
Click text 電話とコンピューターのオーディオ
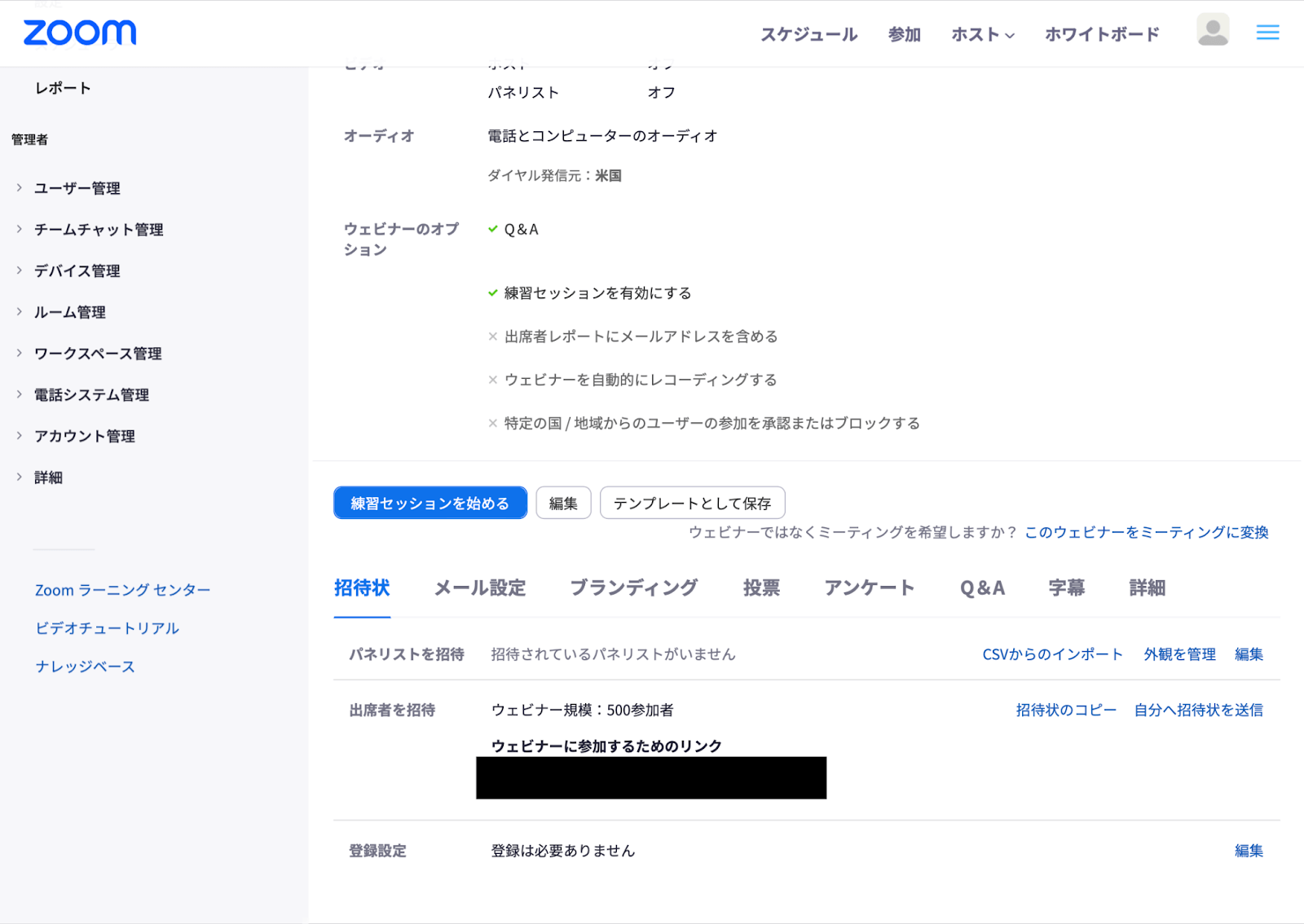coord(602,136)
